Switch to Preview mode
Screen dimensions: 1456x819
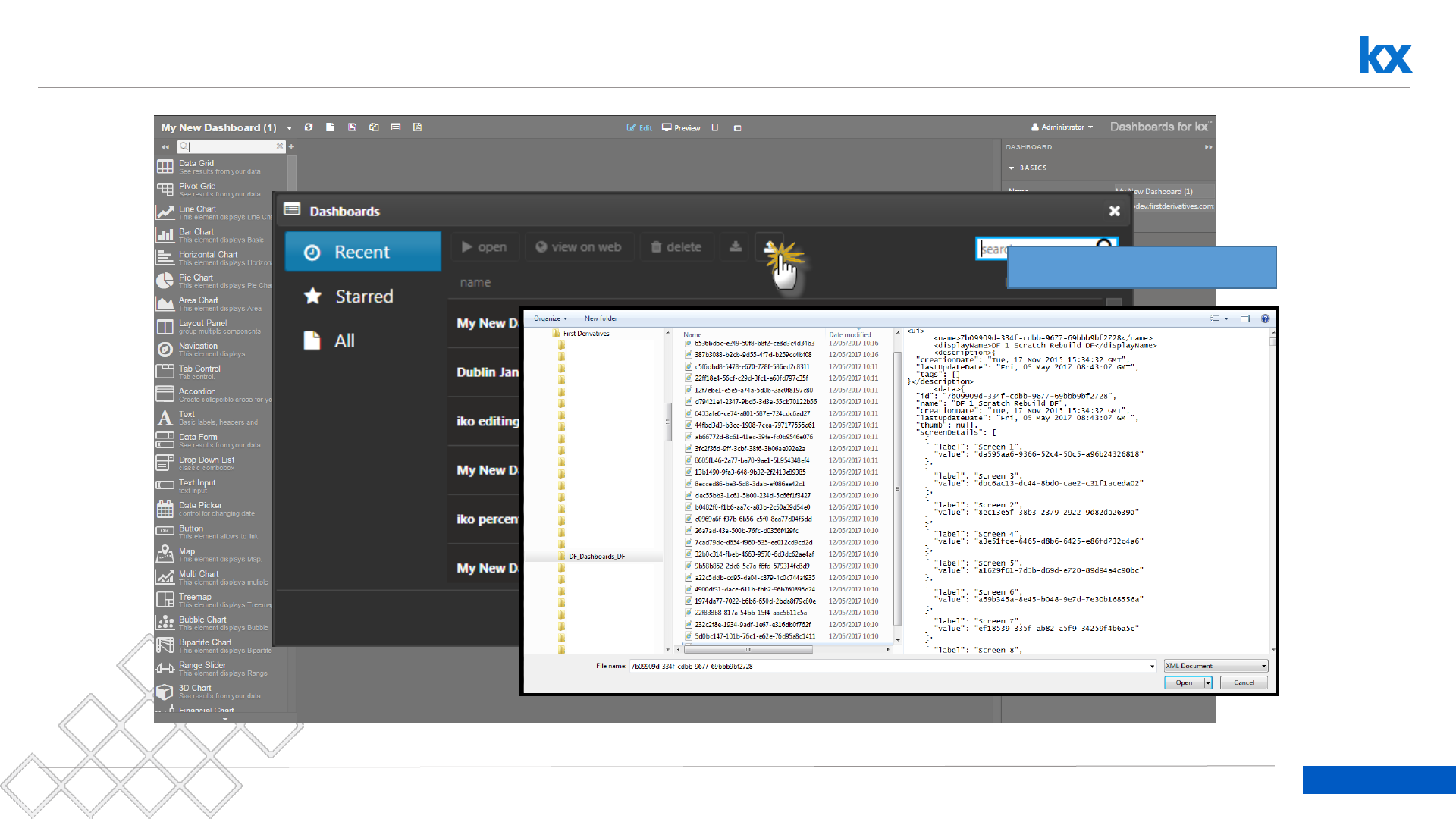pyautogui.click(x=681, y=128)
